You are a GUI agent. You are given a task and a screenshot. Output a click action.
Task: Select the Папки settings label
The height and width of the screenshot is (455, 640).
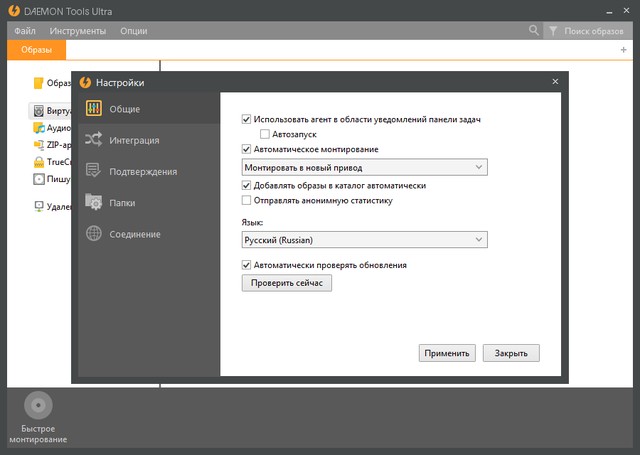pyautogui.click(x=122, y=203)
